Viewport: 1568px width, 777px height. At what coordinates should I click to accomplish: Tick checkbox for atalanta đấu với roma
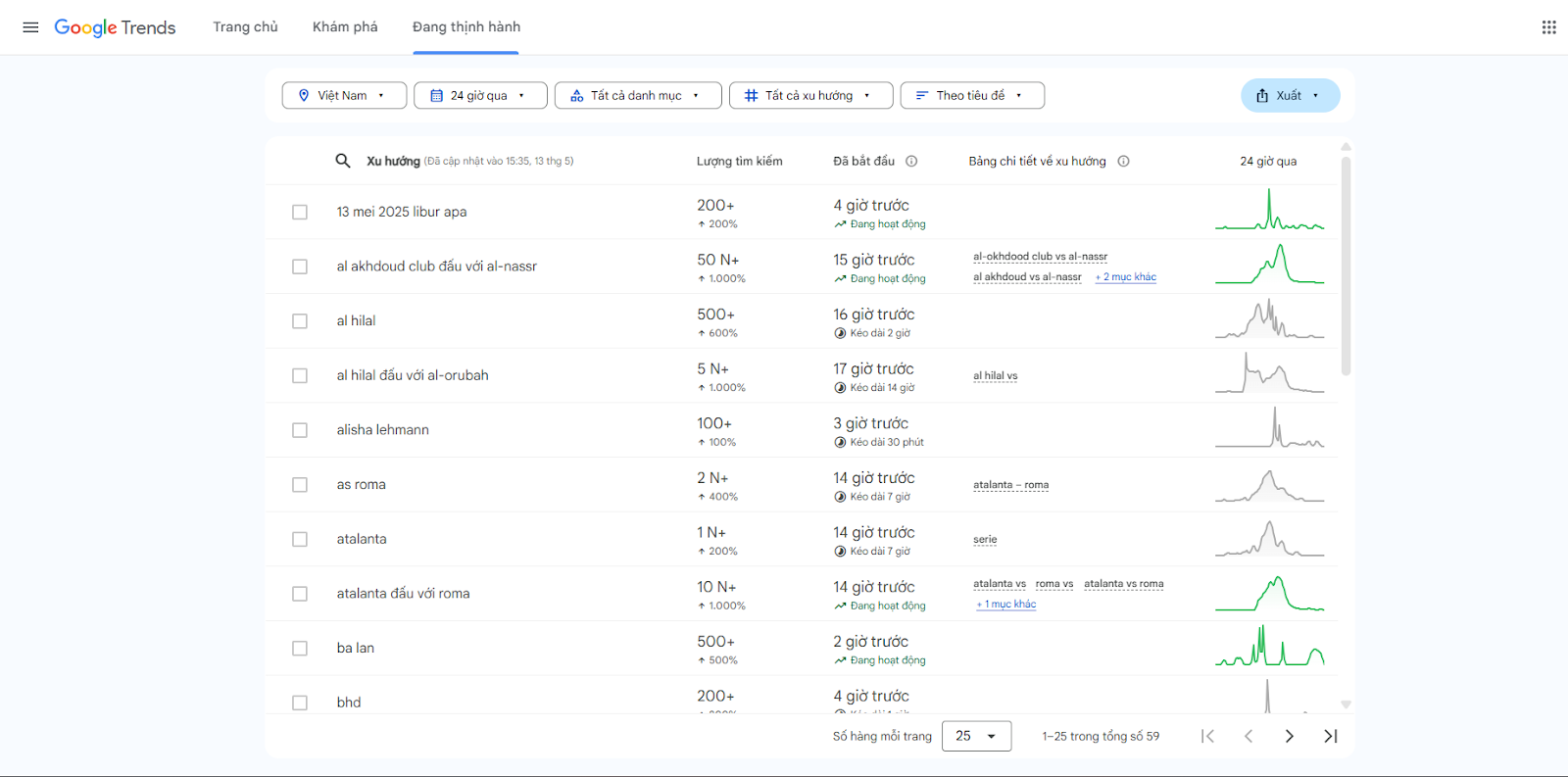[300, 594]
